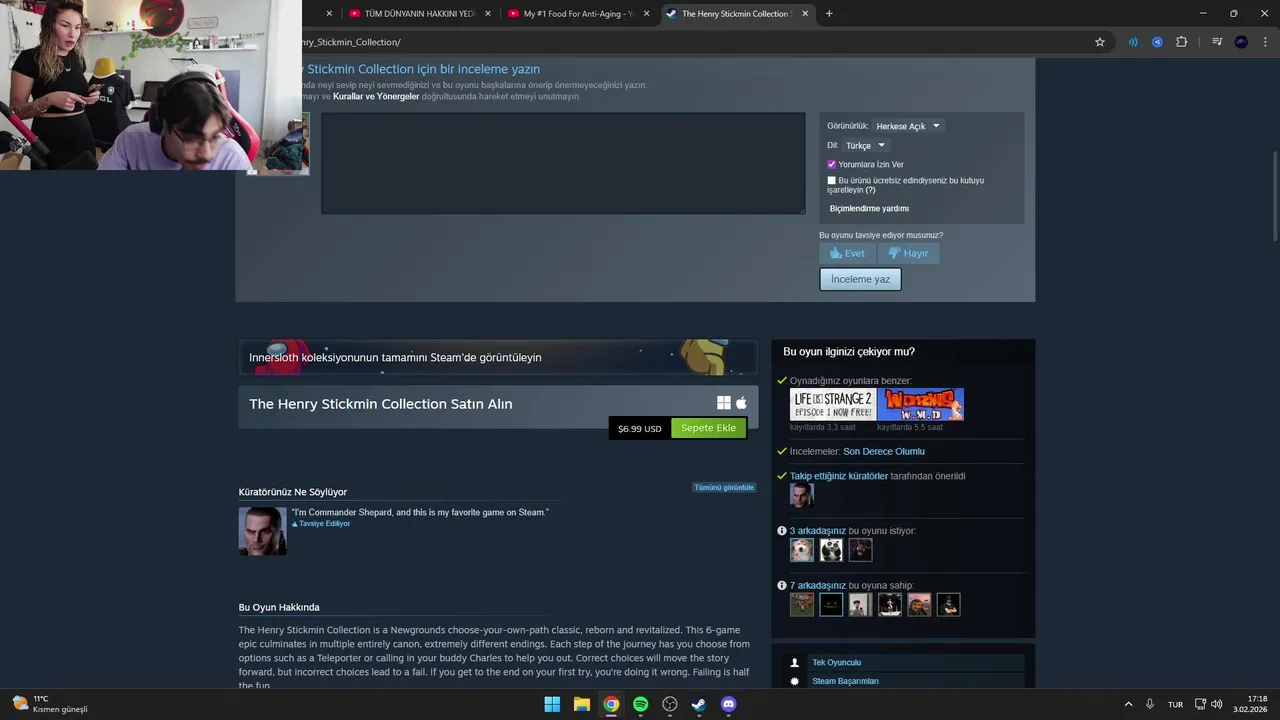Check the free product received checkbox

(831, 181)
